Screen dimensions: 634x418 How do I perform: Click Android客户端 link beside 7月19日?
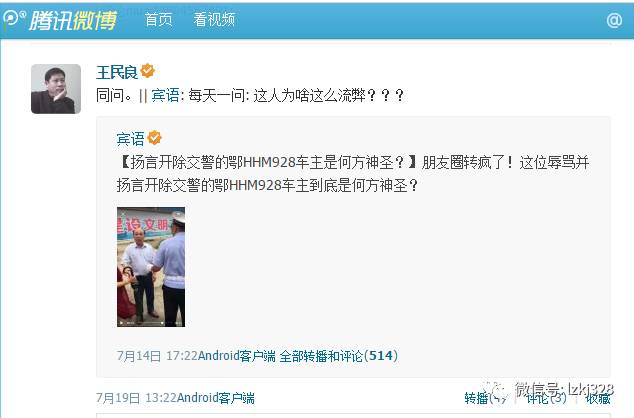pyautogui.click(x=216, y=398)
